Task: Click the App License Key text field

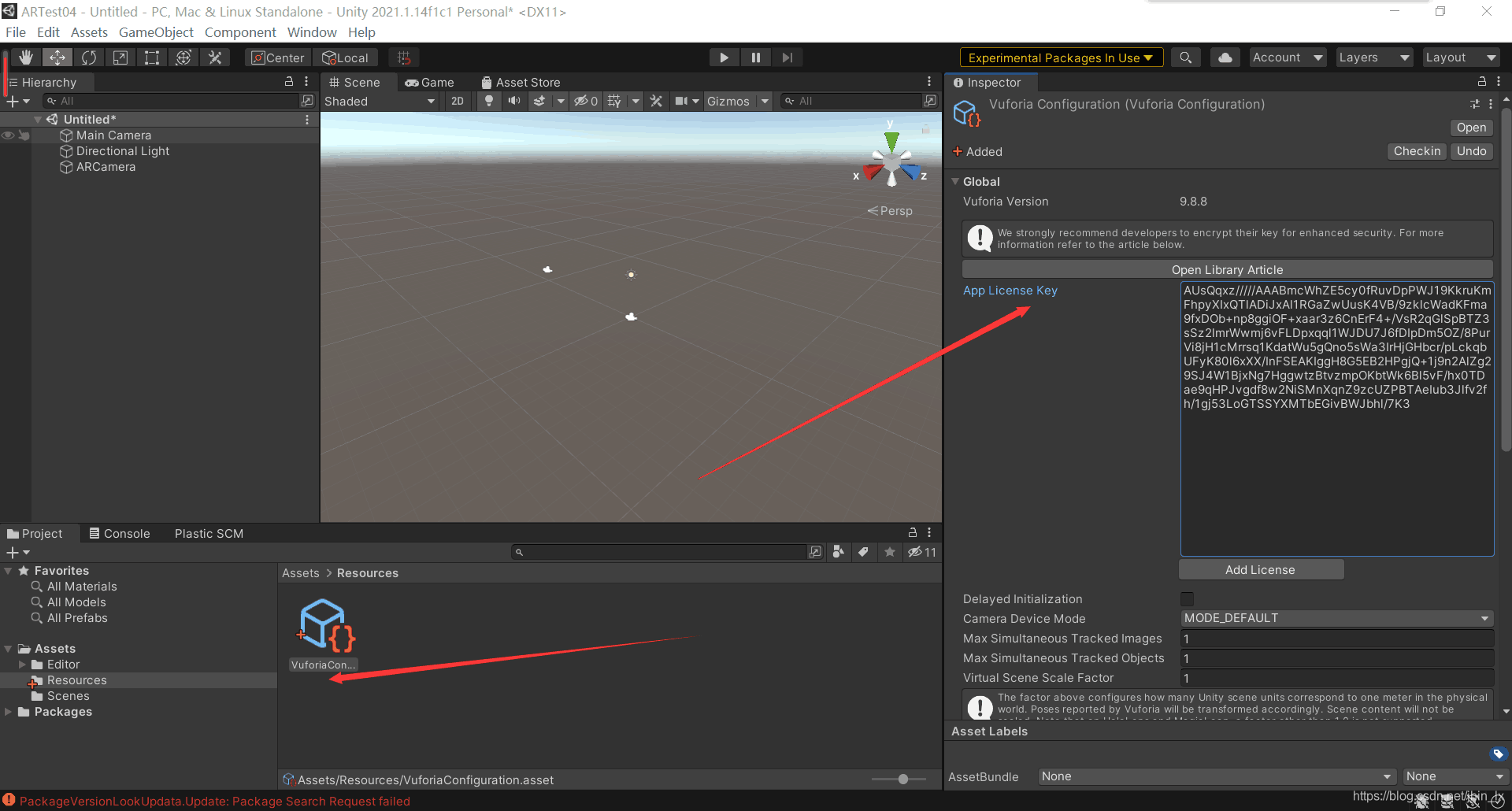Action: click(1336, 419)
